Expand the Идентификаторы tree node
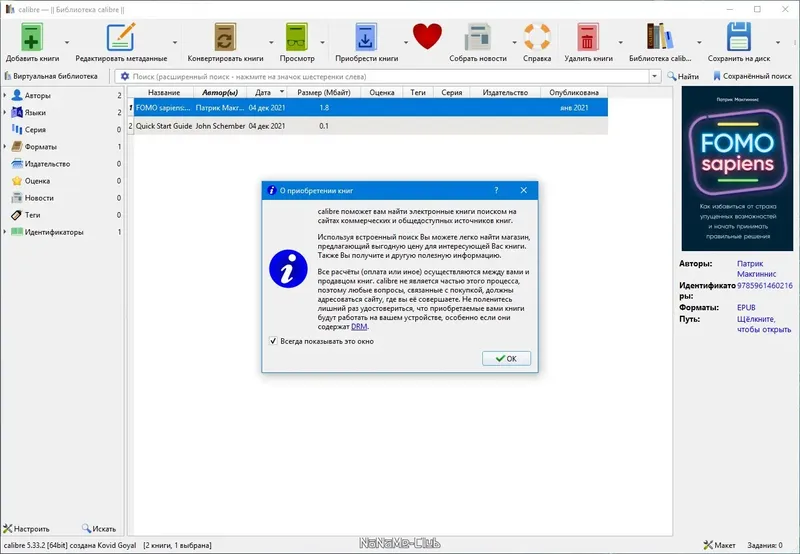This screenshot has width=800, height=554. coord(5,232)
